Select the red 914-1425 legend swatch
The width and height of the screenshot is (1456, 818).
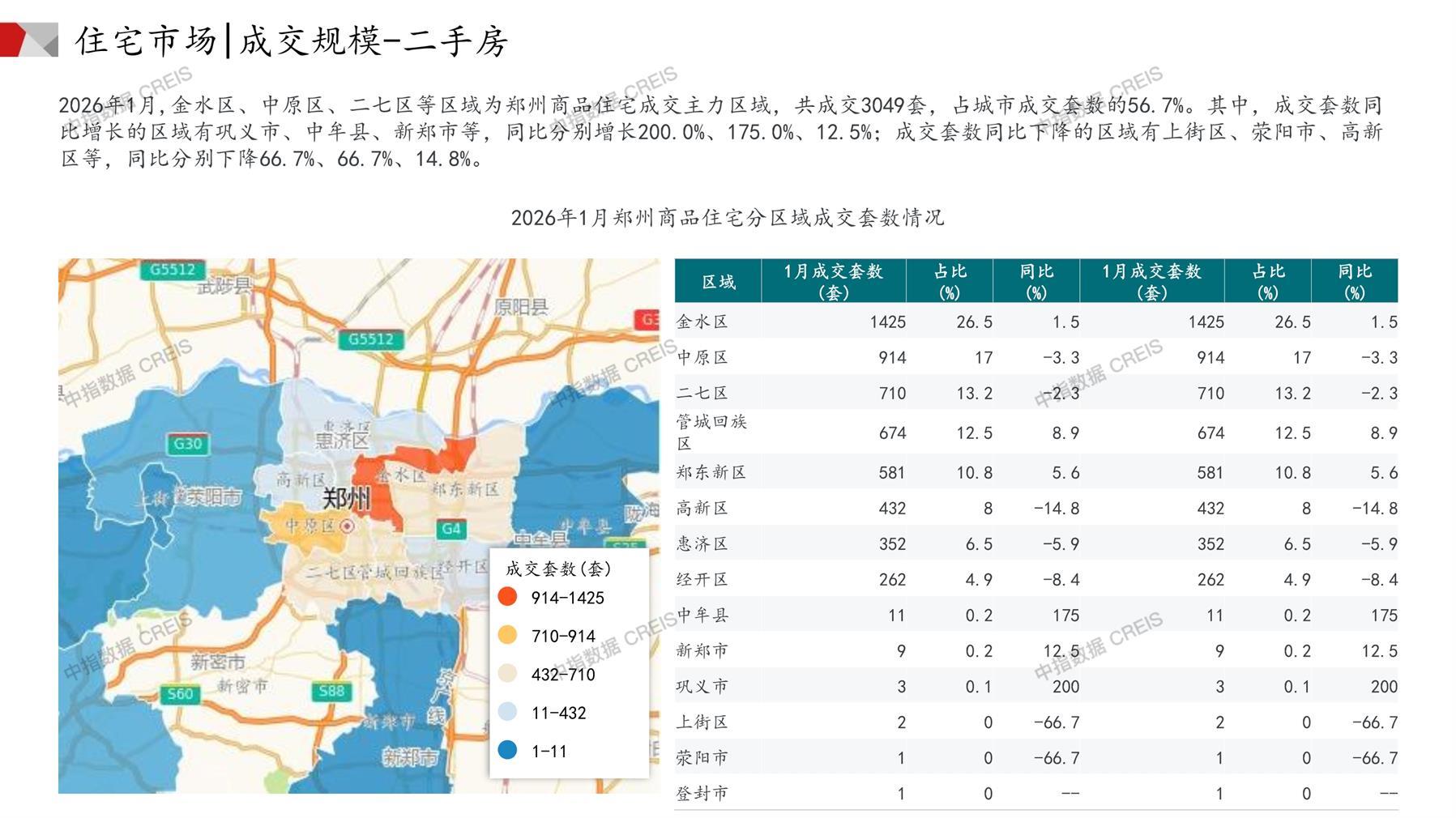pos(508,598)
